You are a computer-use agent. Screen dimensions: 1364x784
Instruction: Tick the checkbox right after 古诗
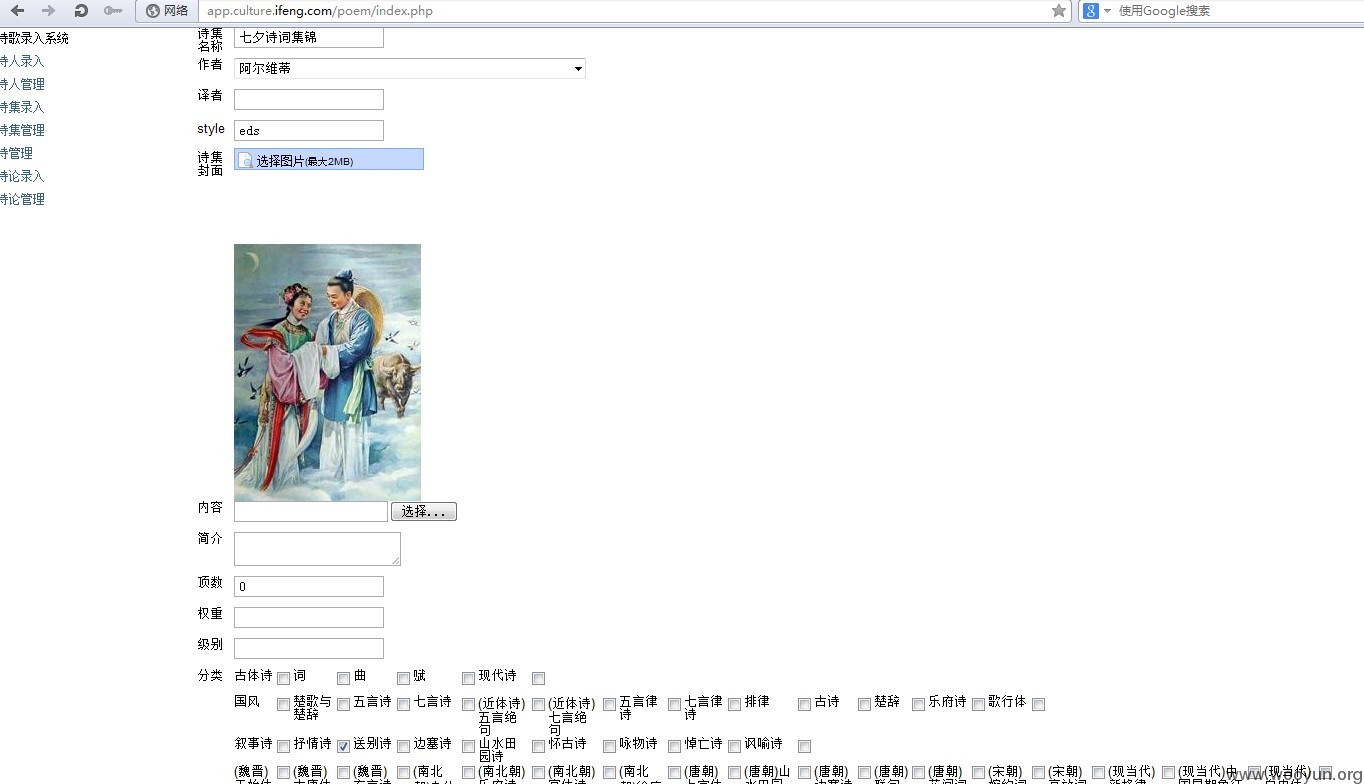pyautogui.click(x=864, y=704)
